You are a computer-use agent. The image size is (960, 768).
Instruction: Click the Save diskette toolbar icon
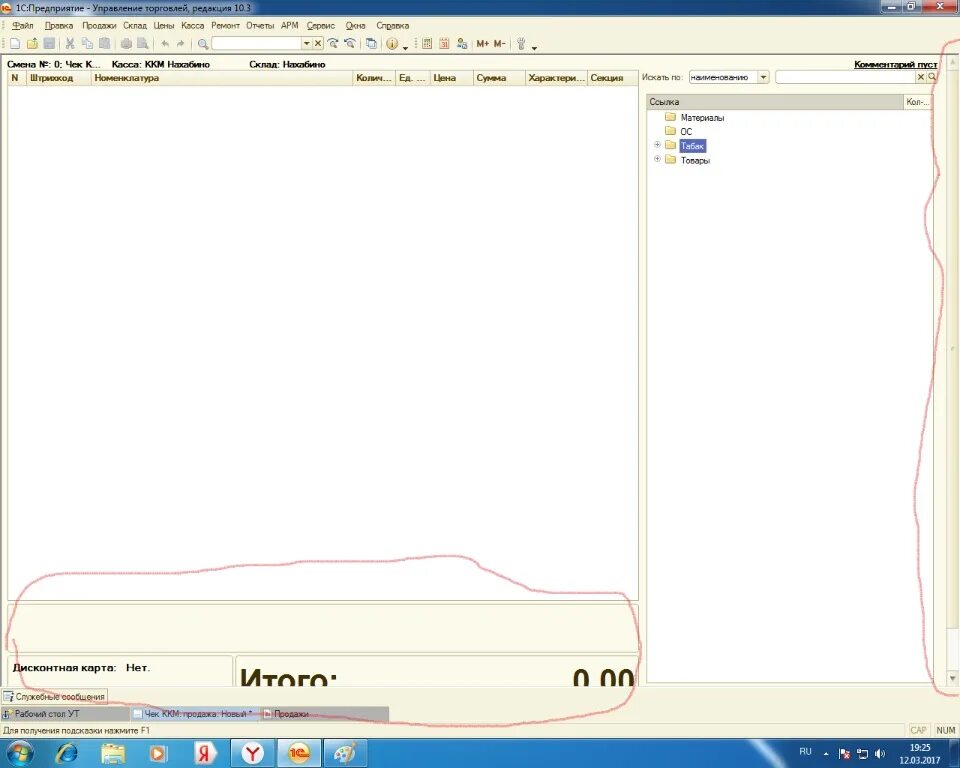(x=50, y=43)
